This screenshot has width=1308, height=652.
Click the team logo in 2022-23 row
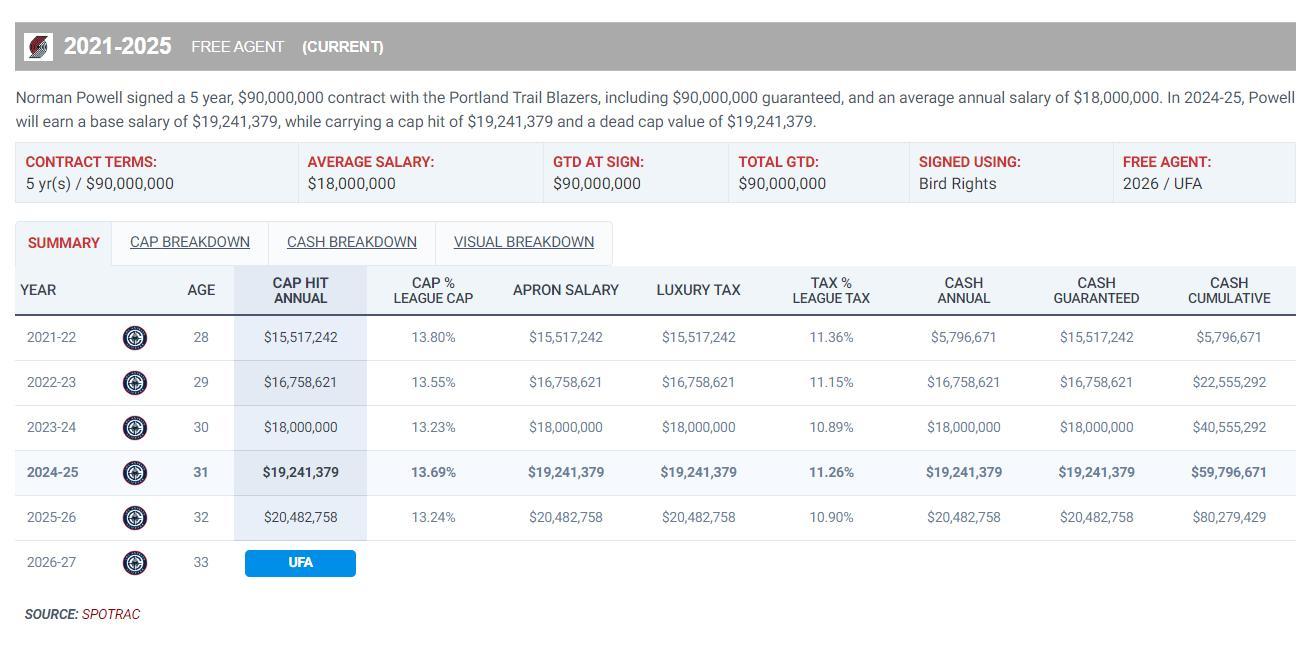coord(135,383)
